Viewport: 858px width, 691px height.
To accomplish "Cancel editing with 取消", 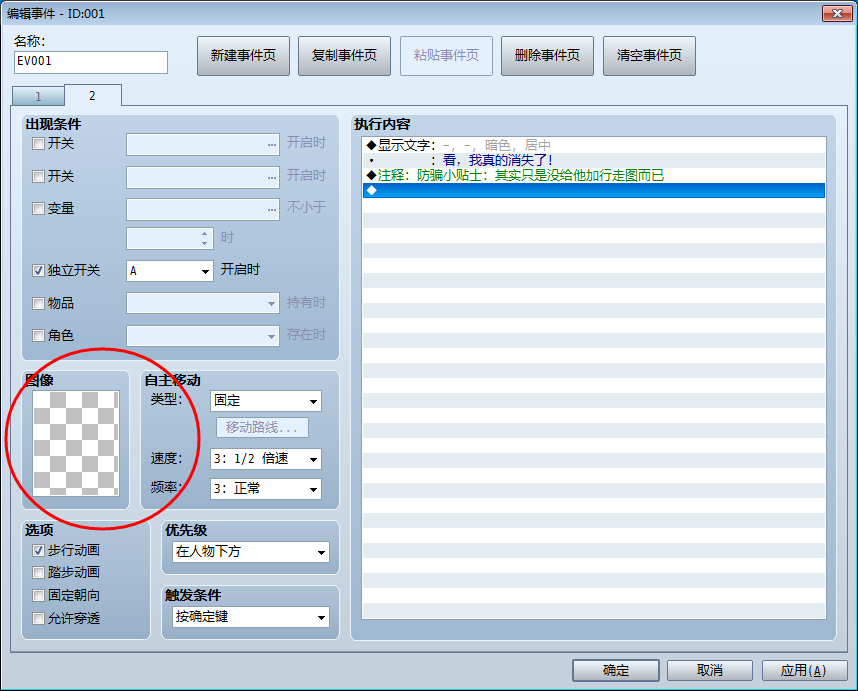I will click(710, 670).
